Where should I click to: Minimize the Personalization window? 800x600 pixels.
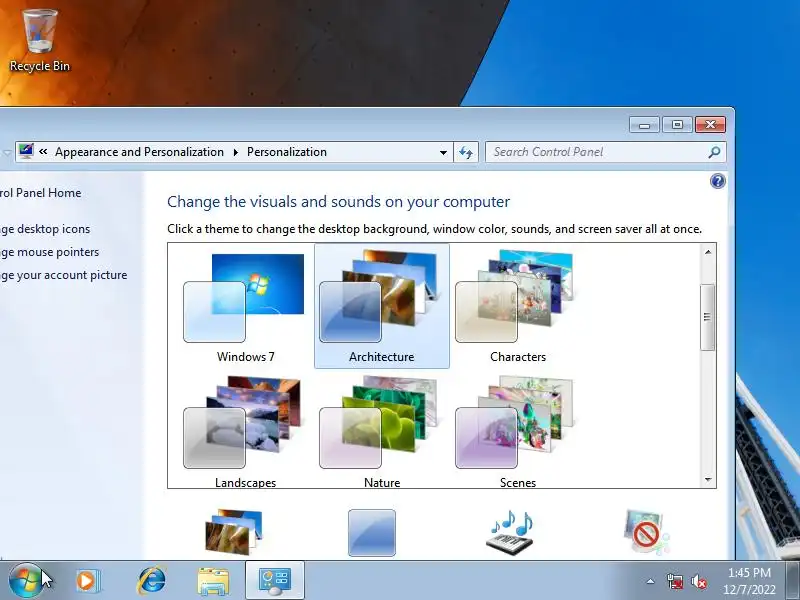[x=644, y=124]
